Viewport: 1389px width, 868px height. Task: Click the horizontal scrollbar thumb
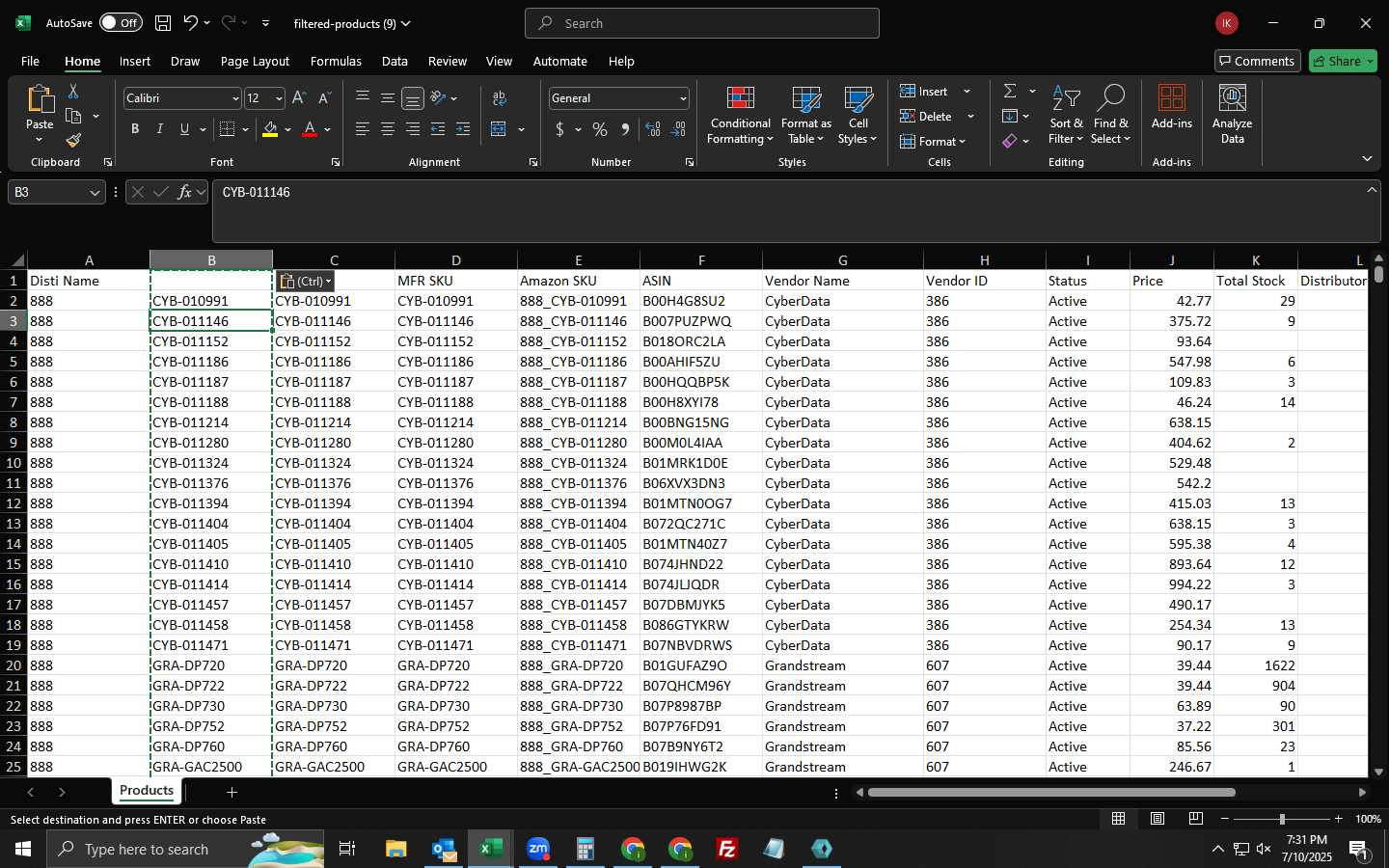click(x=1051, y=793)
